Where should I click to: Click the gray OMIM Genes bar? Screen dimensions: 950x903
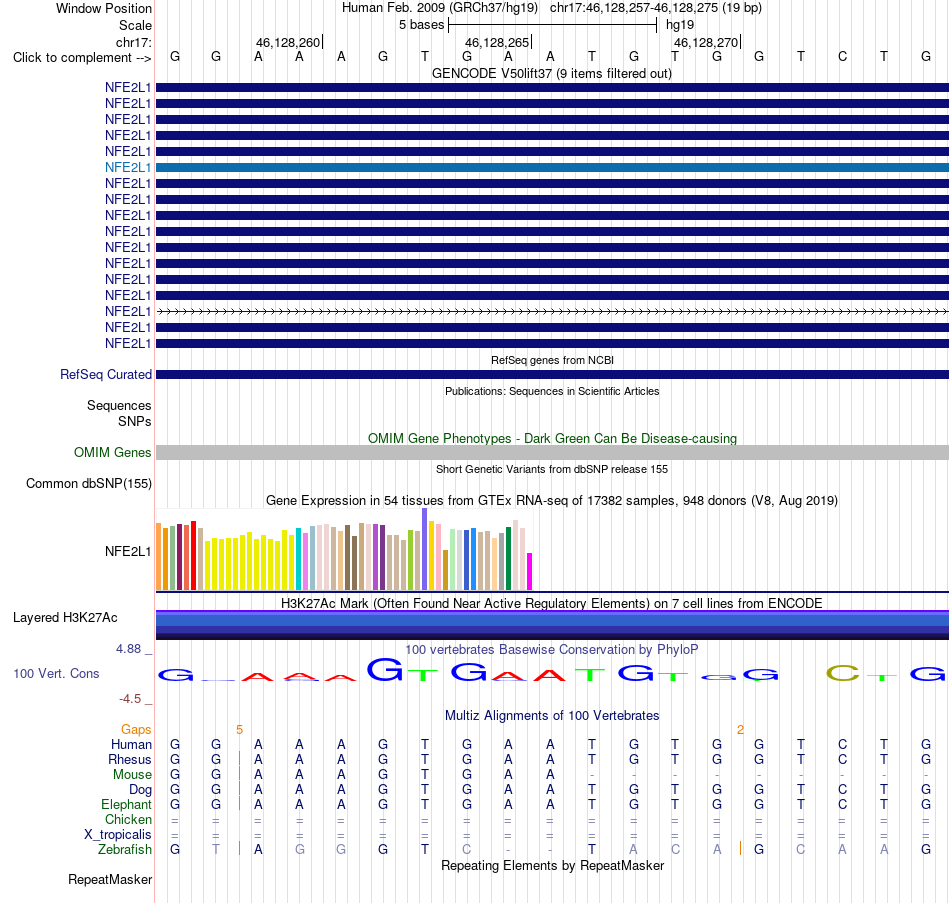point(553,452)
